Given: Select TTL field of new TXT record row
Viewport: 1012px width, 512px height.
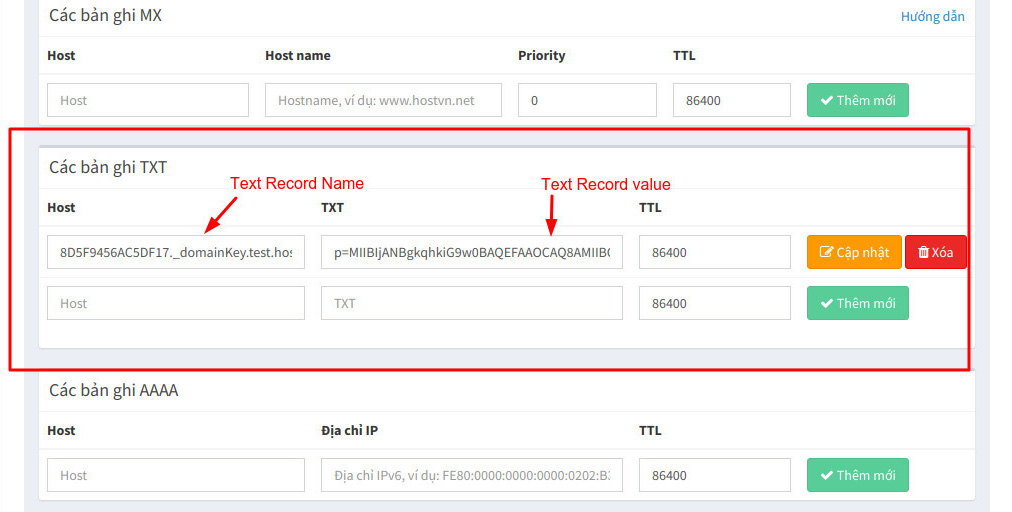Looking at the screenshot, I should coord(714,303).
